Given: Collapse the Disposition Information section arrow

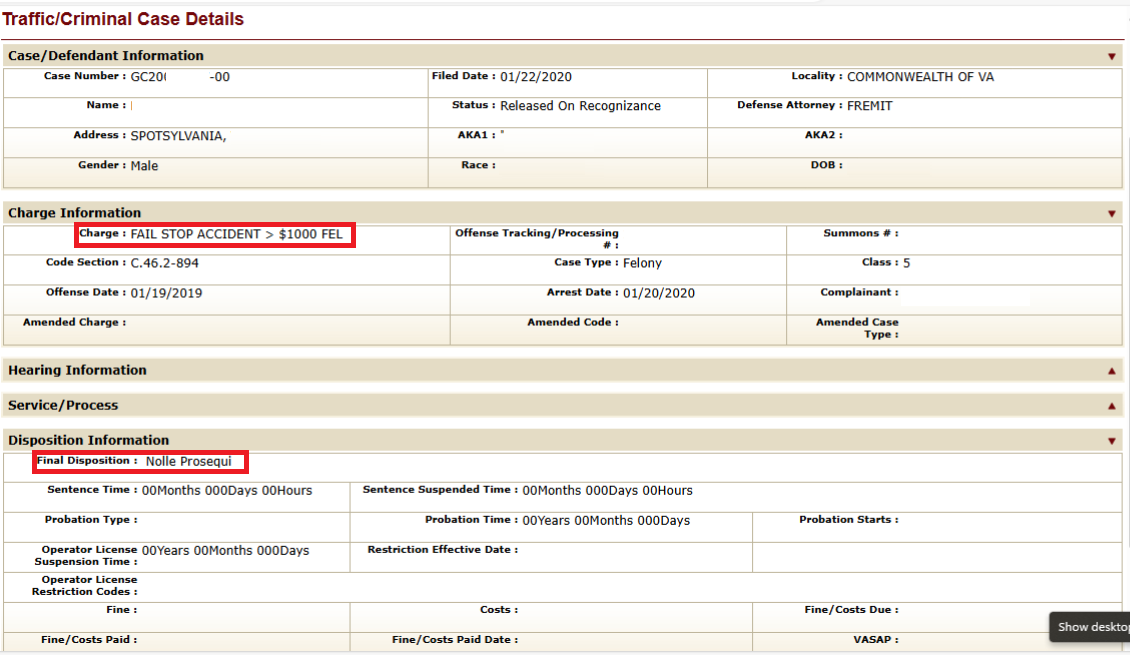Looking at the screenshot, I should 1111,441.
